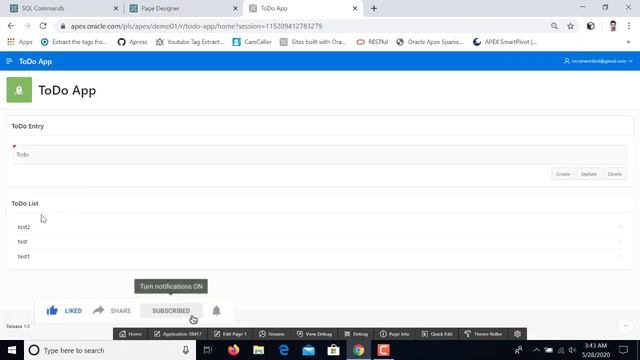Close the SQL Commands tab
The height and width of the screenshot is (360, 640).
[116, 8]
